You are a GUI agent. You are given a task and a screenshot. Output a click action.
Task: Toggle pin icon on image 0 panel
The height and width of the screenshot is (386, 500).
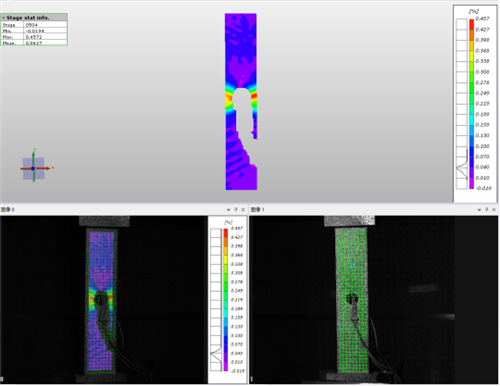[x=236, y=209]
